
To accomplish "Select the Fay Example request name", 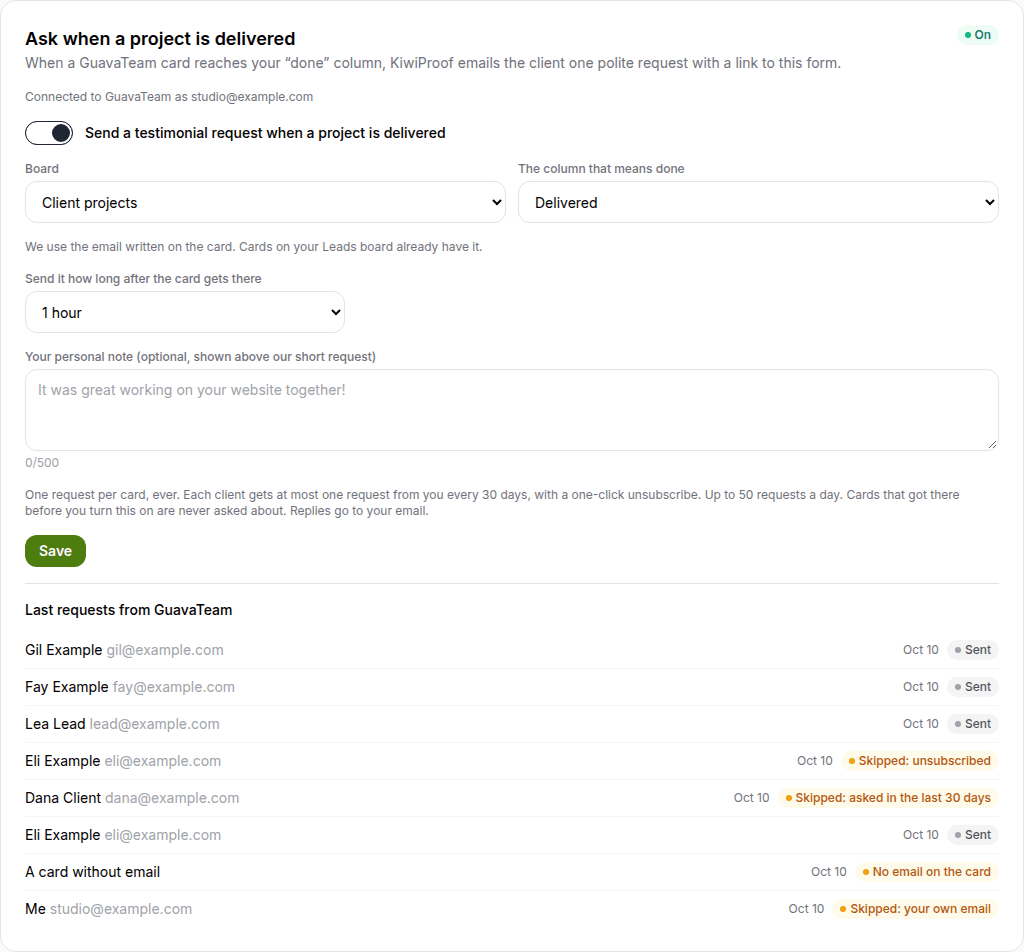I will 67,687.
